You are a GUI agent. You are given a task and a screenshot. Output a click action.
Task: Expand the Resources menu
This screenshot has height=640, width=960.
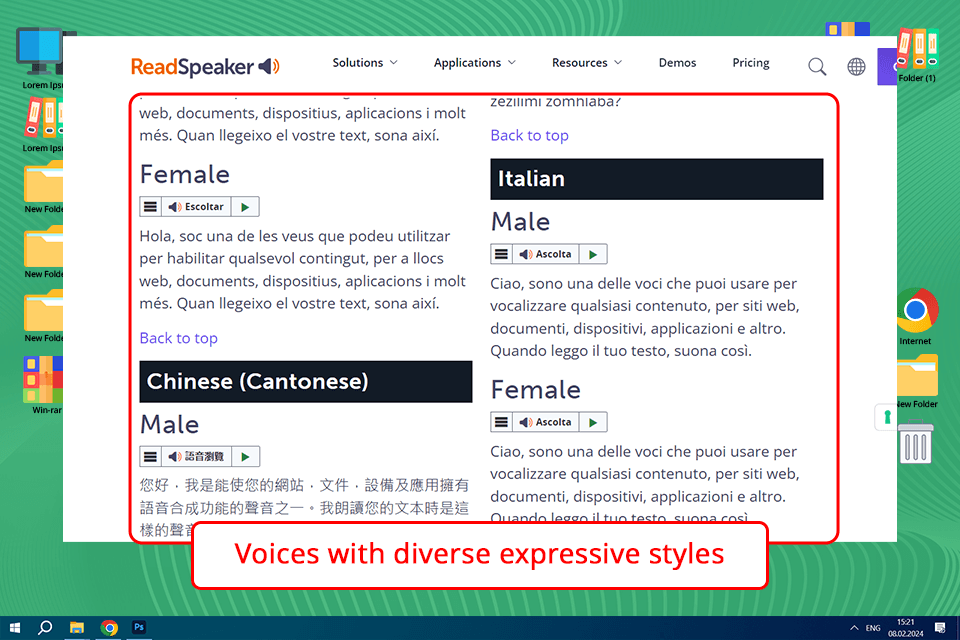coord(587,62)
